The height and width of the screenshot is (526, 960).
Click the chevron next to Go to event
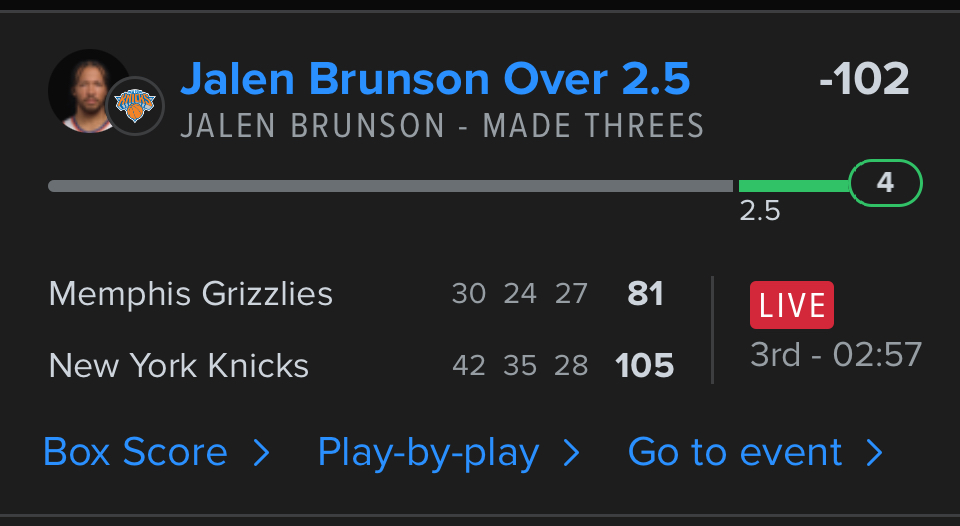point(875,454)
